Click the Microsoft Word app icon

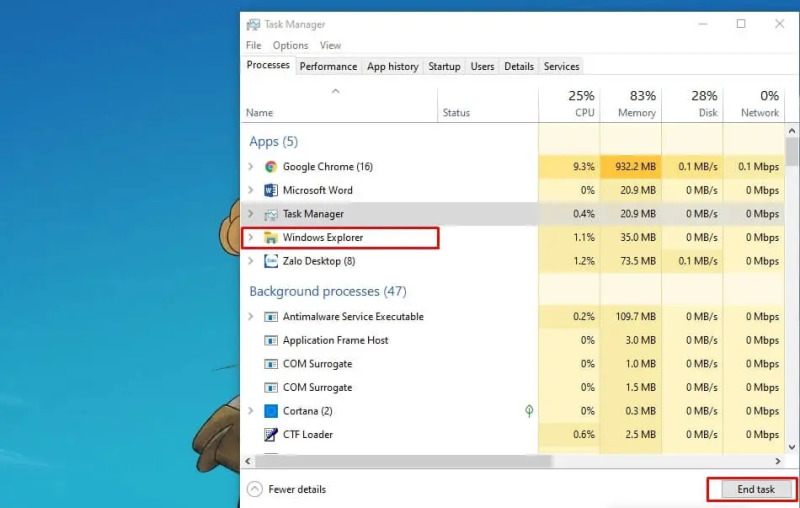click(x=270, y=190)
